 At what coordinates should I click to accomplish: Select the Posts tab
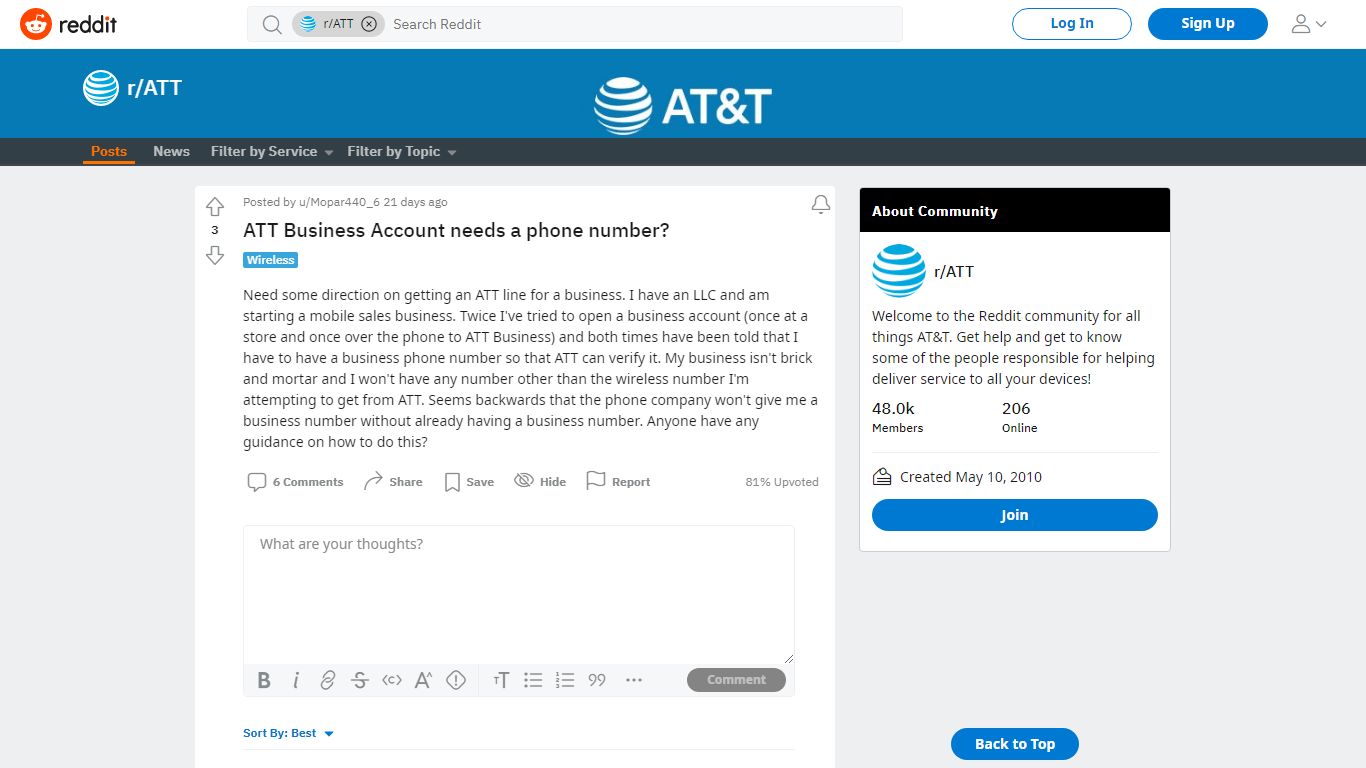click(x=109, y=152)
